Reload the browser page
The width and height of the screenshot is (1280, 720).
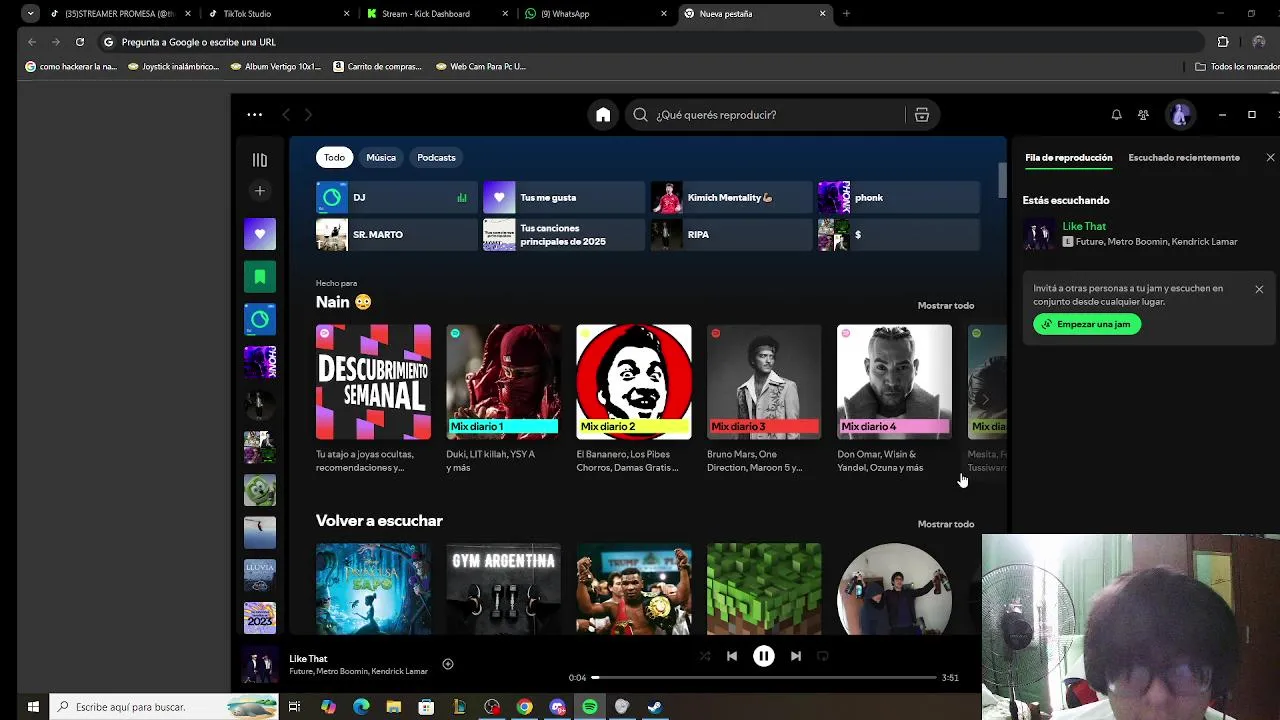pyautogui.click(x=80, y=42)
